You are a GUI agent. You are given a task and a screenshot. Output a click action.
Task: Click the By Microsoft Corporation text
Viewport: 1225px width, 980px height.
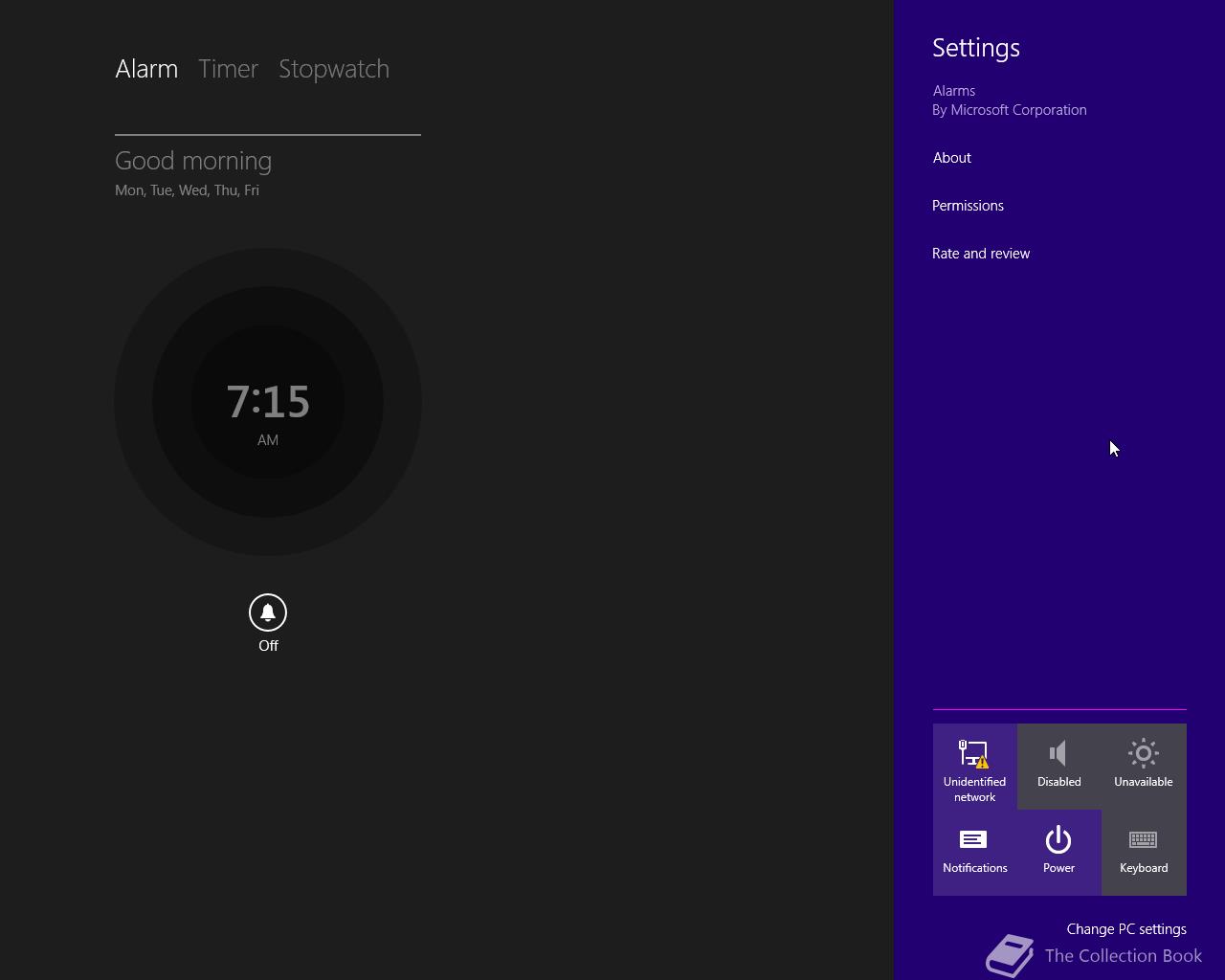(1010, 110)
